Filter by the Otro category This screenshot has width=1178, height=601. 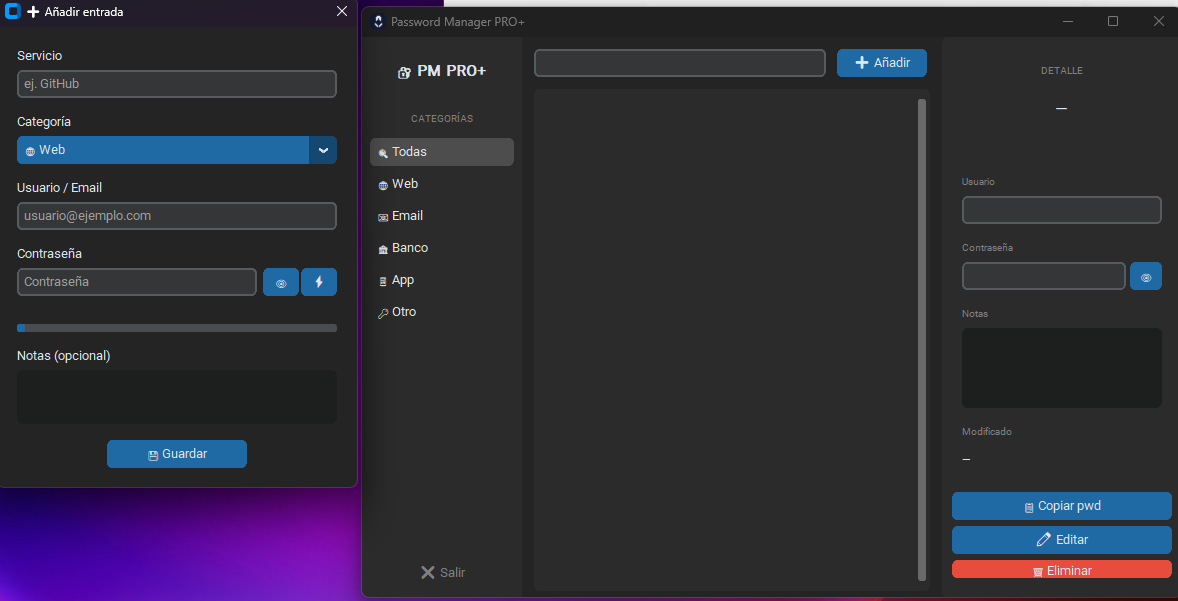point(442,312)
